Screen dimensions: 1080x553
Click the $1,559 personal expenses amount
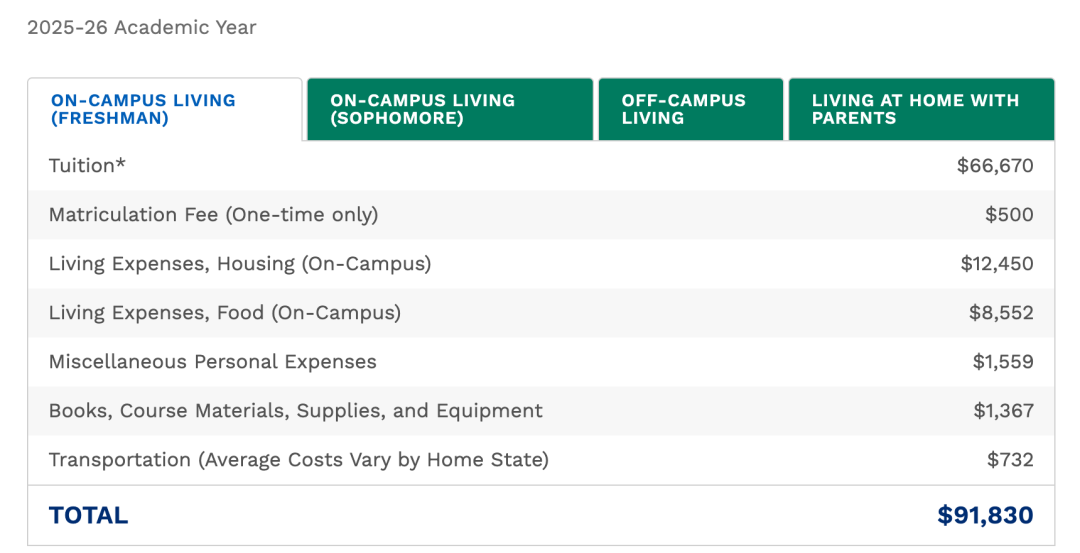pos(1003,362)
